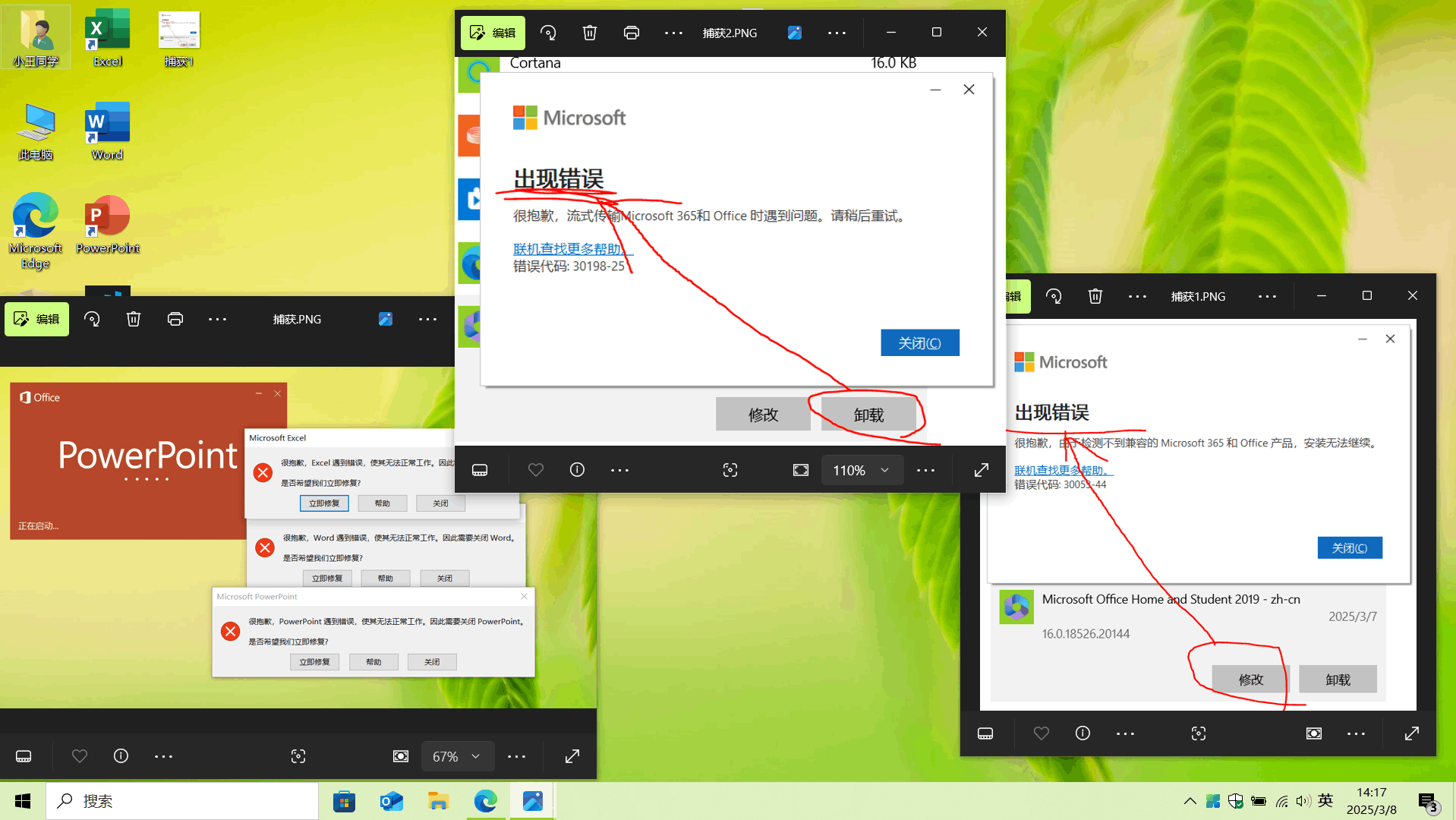The image size is (1456, 820).
Task: Open Word desktop shortcut
Action: point(107,131)
